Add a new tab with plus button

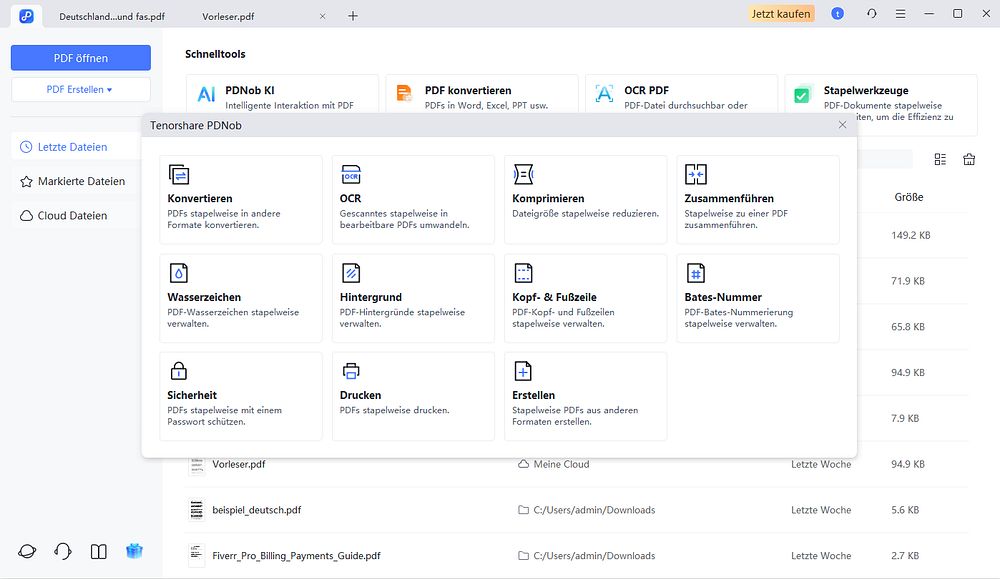(353, 16)
